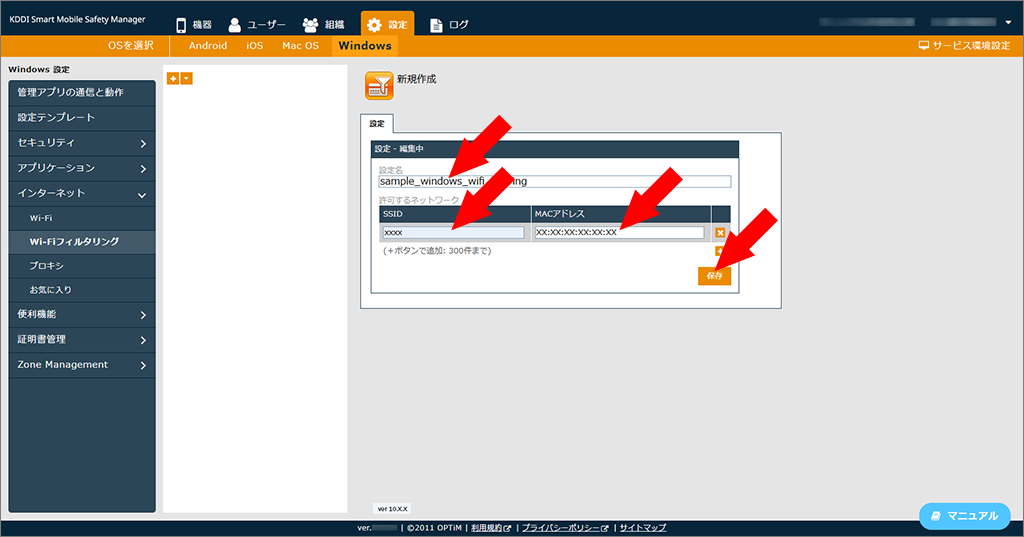Image resolution: width=1024 pixels, height=537 pixels.
Task: Open the プライバシーポリシー footer link
Action: (565, 528)
